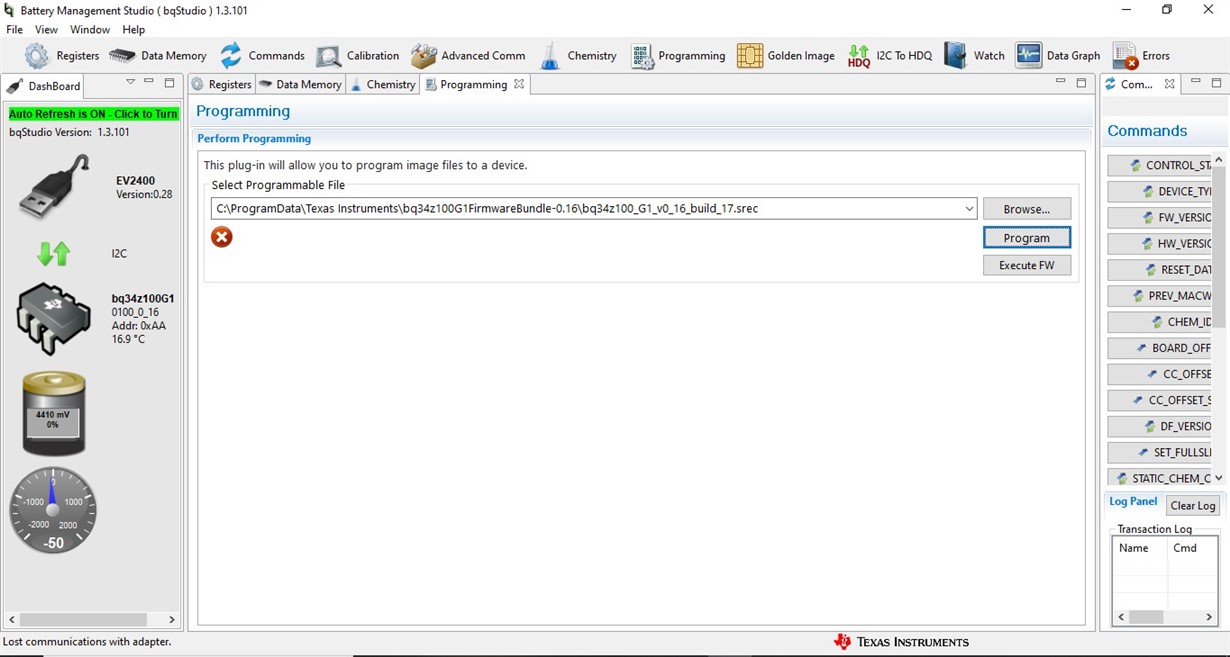Launch Calibration tool
The image size is (1230, 657).
pyautogui.click(x=358, y=56)
